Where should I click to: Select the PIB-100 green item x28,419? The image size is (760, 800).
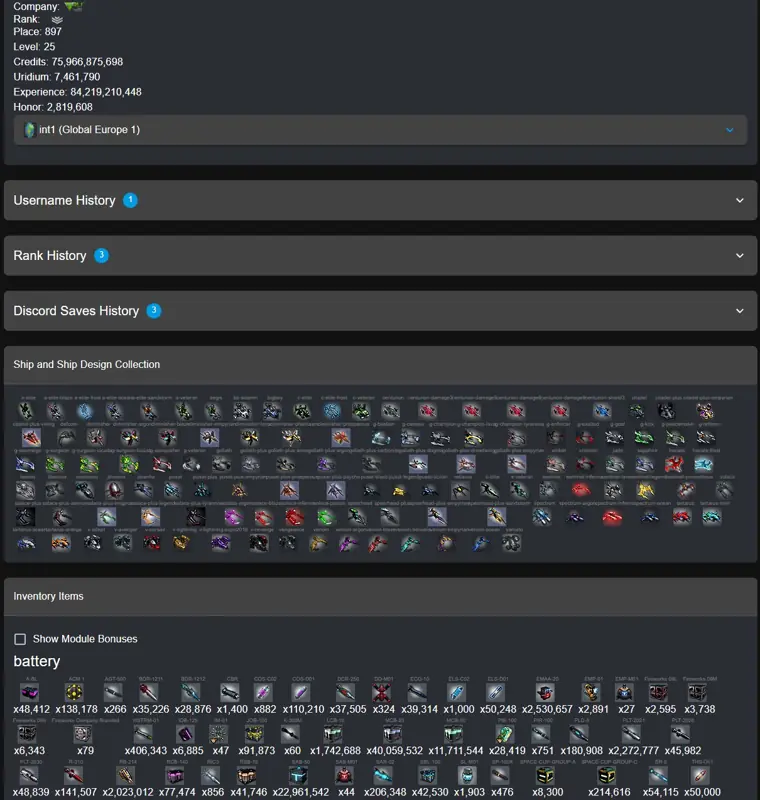pos(504,734)
